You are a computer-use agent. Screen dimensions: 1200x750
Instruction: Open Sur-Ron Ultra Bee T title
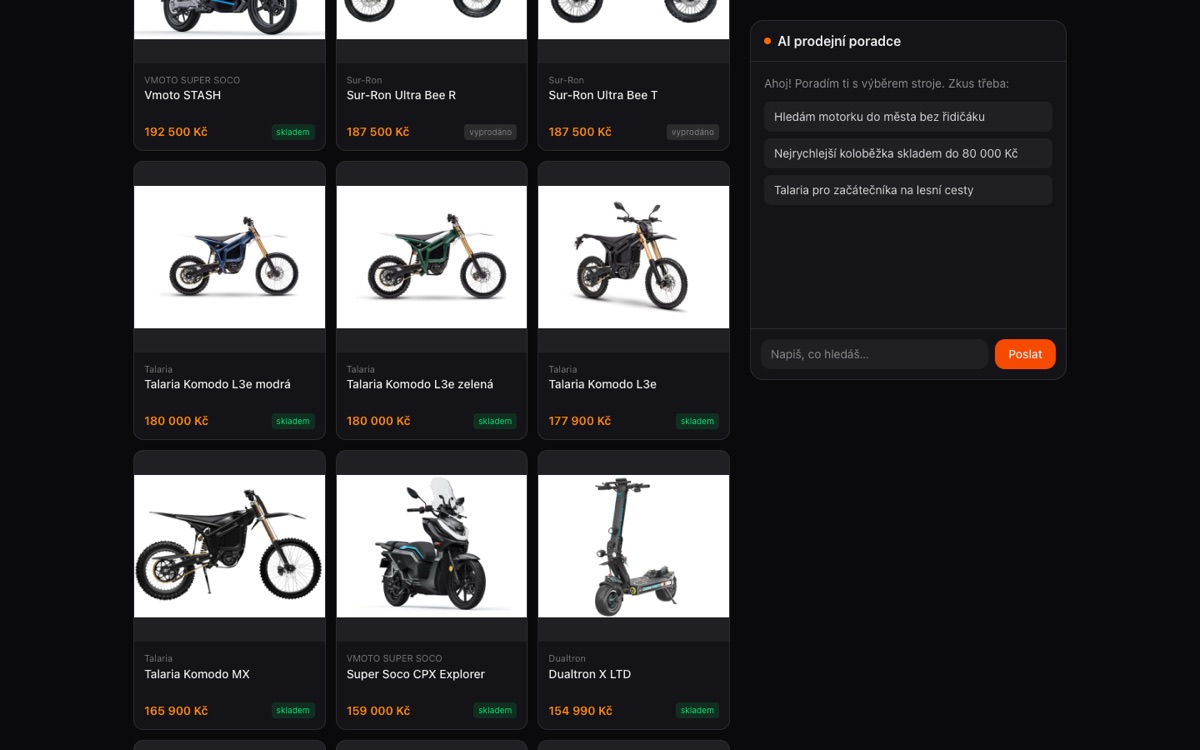(603, 95)
